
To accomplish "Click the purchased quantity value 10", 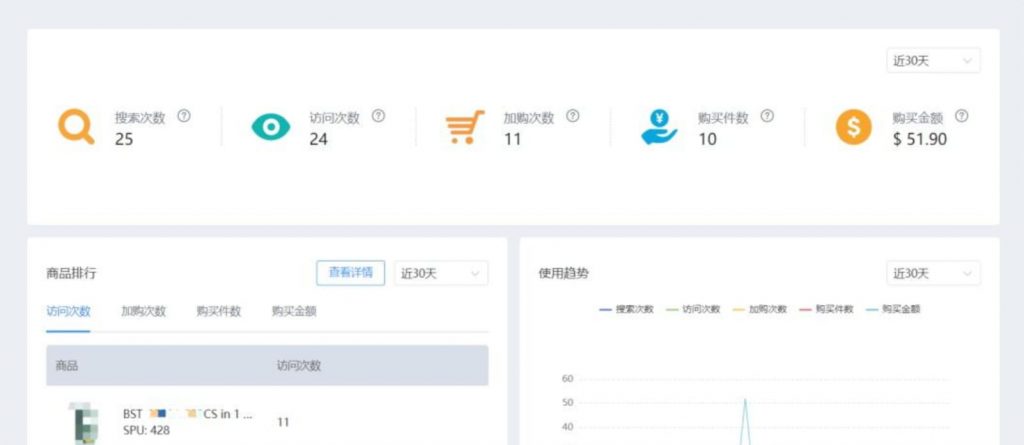I will tap(707, 139).
